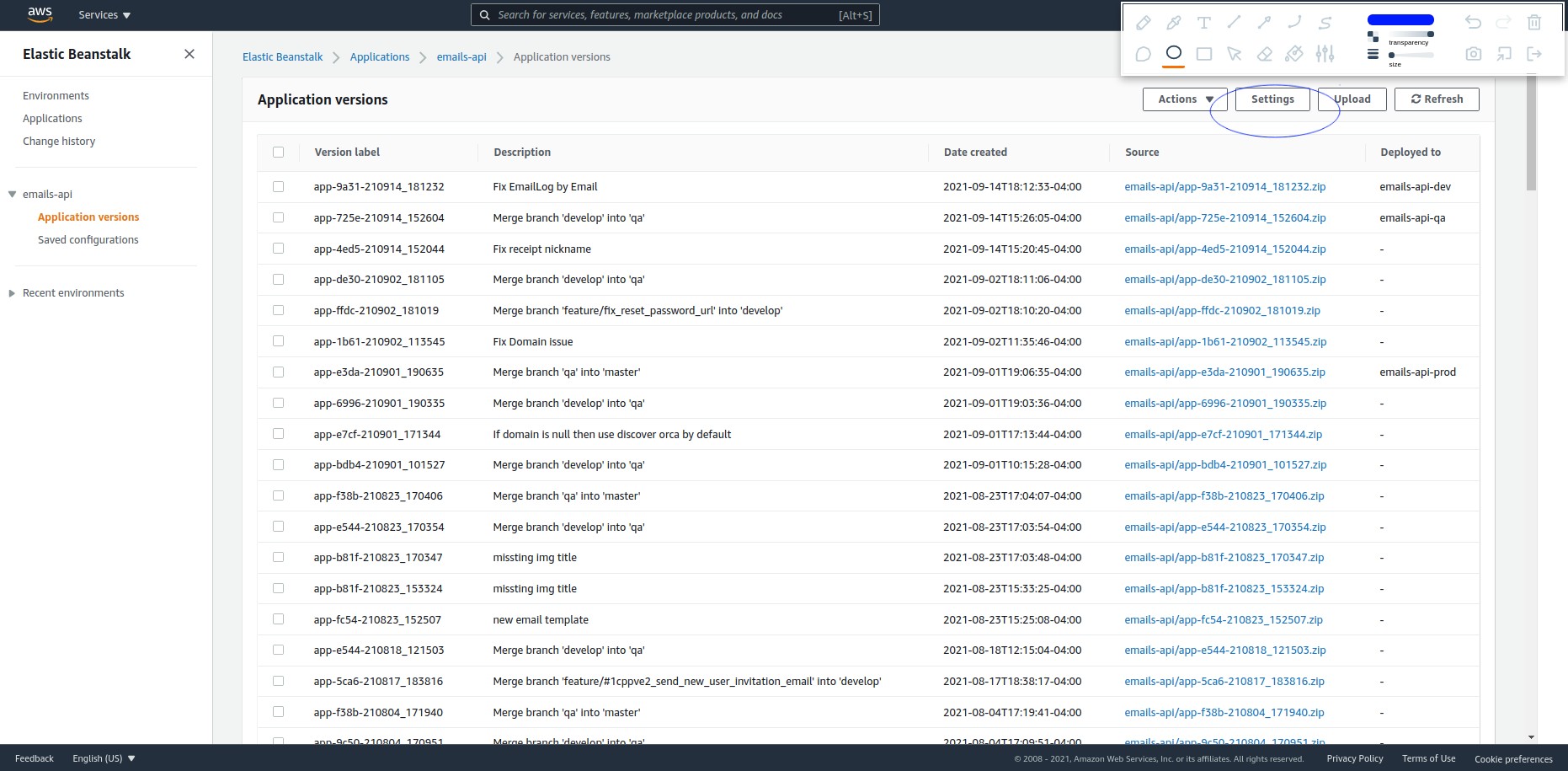This screenshot has height=771, width=1568.
Task: Select the ellipse shape tool
Action: [x=1173, y=53]
